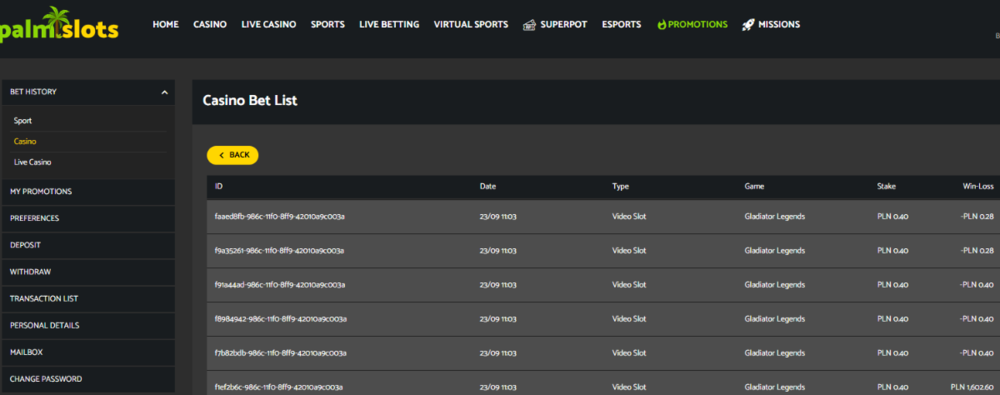Open the Superpot page link
1000x395 pixels.
[x=564, y=25]
